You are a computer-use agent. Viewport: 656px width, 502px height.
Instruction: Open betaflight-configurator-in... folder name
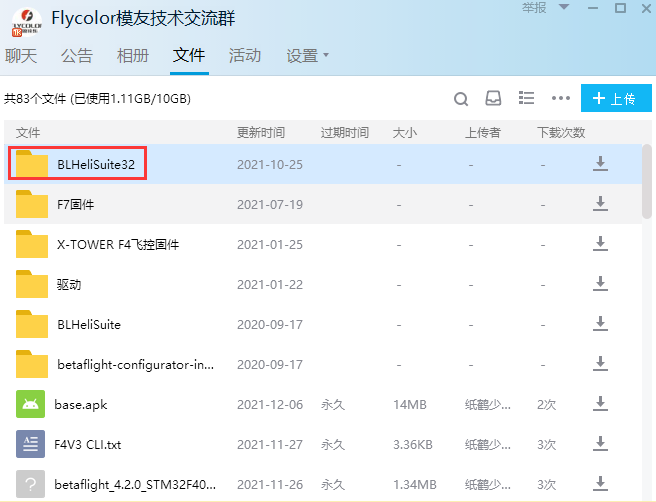click(136, 364)
